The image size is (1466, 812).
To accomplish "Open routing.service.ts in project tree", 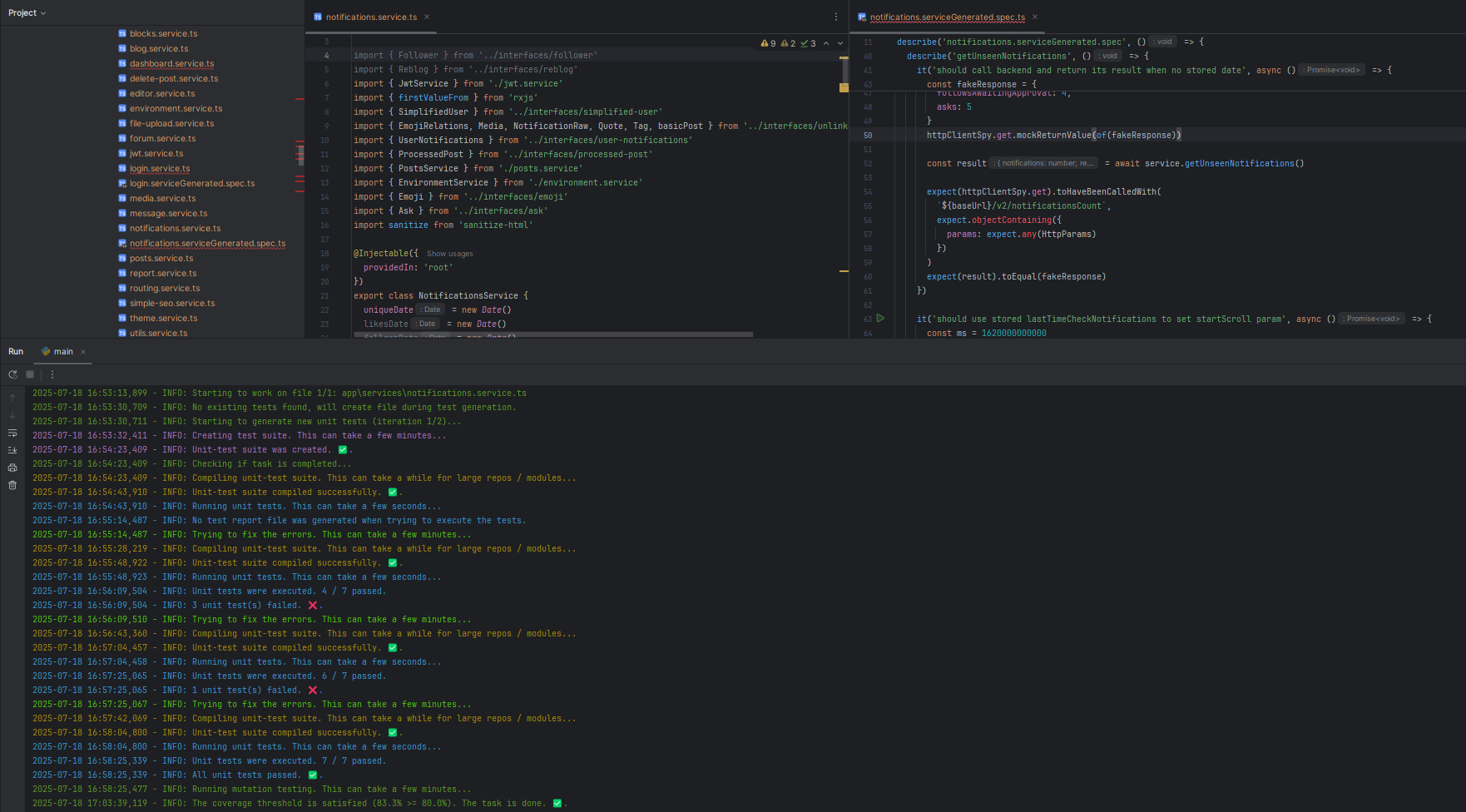I will coord(158,288).
